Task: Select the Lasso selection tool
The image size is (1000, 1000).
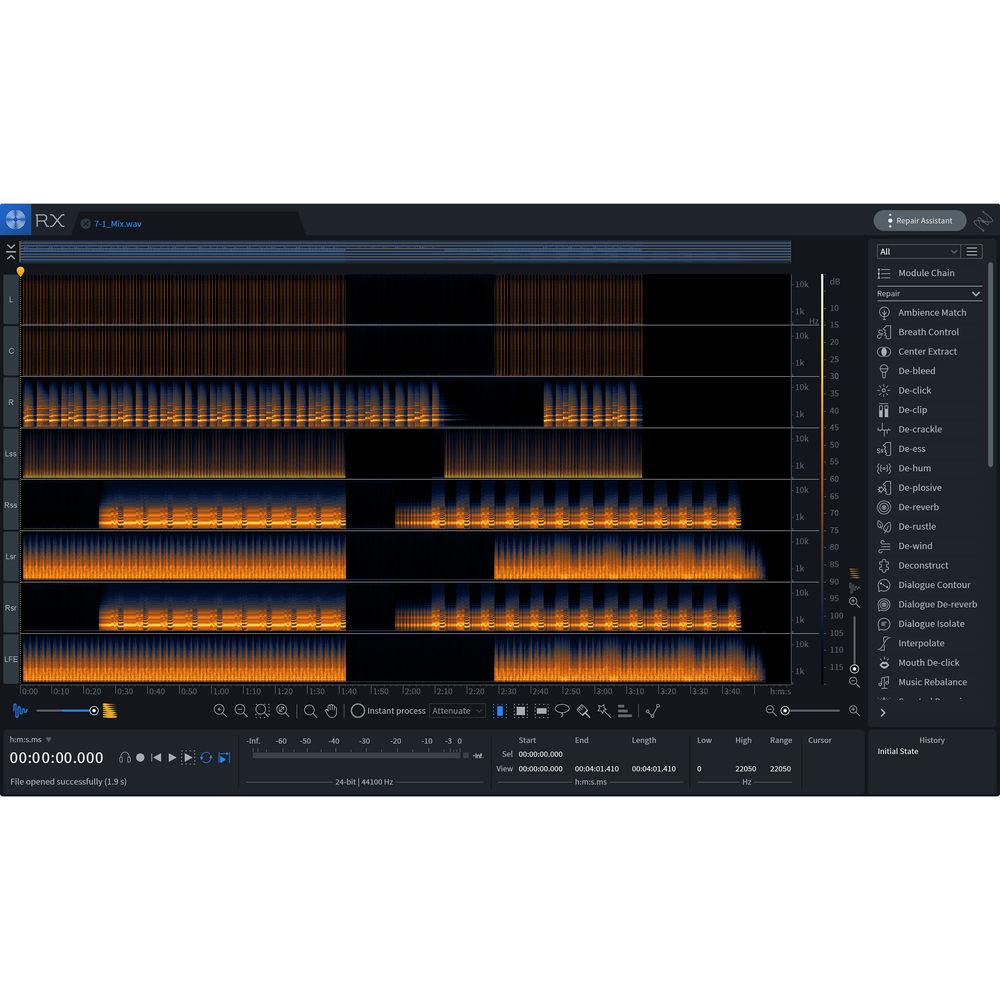Action: [562, 710]
